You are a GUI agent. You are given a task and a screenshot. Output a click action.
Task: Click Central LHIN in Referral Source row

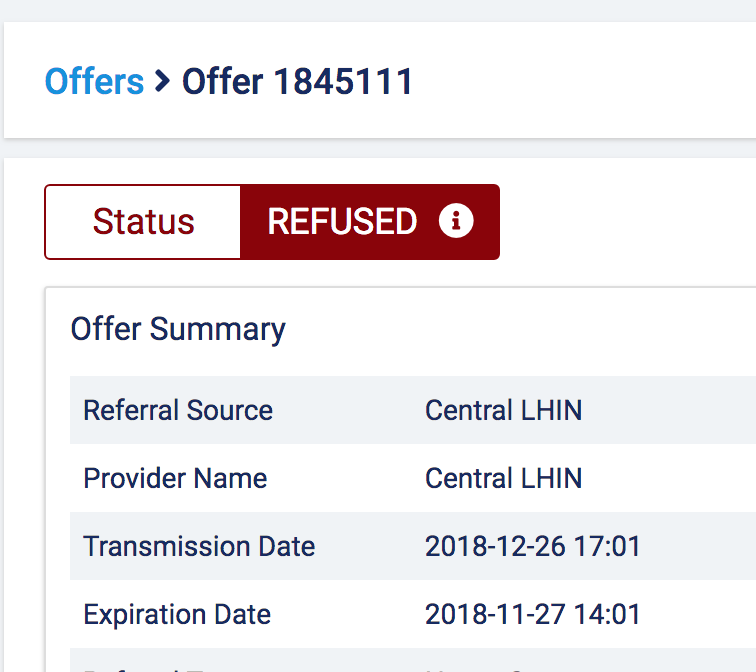[503, 410]
